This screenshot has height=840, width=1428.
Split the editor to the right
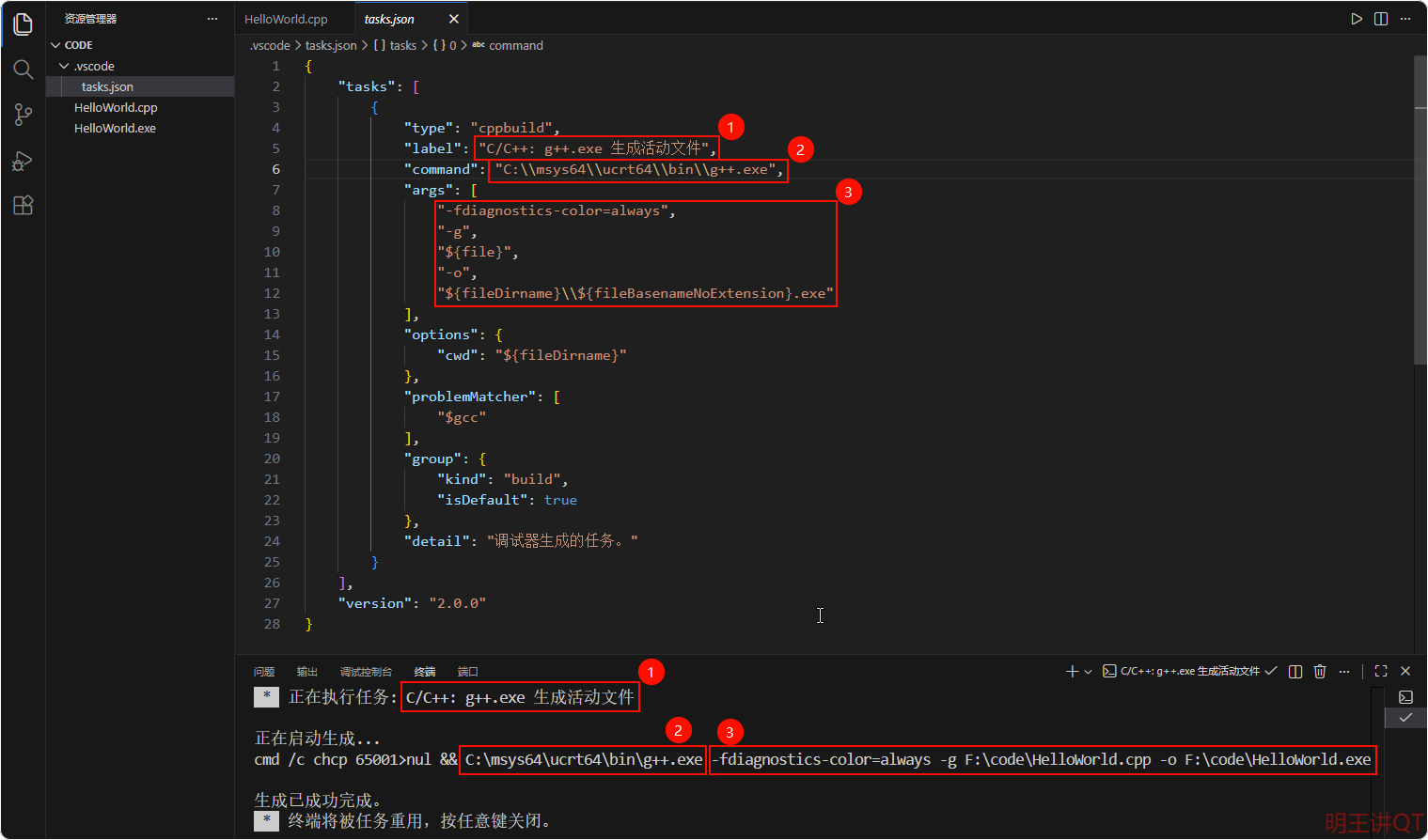pyautogui.click(x=1381, y=19)
